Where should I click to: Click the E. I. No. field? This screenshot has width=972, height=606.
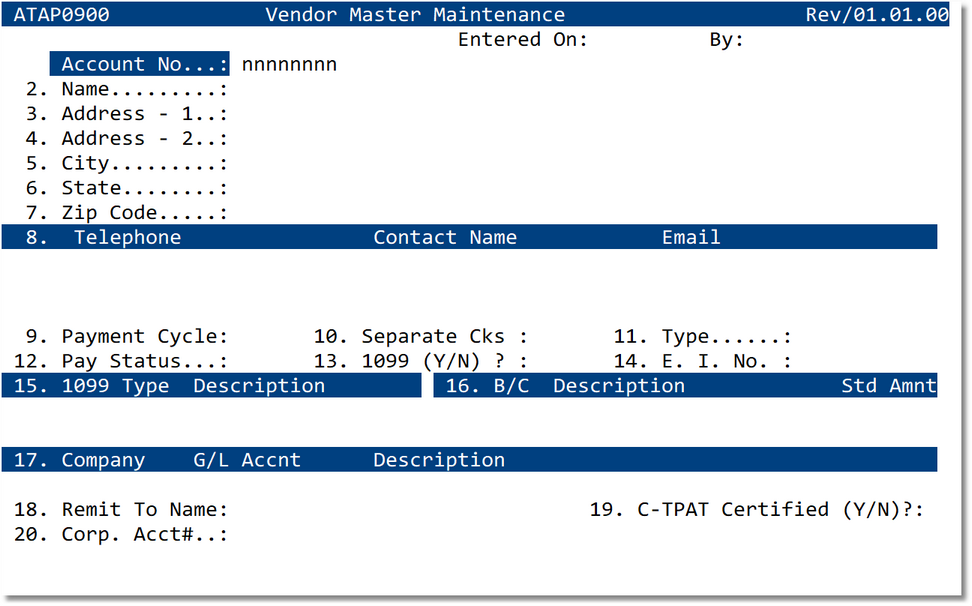click(x=726, y=361)
